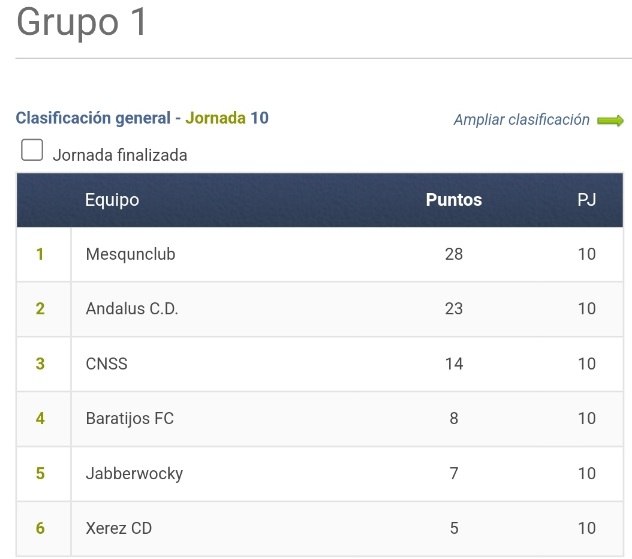Select Baratijos FC in the table
This screenshot has width=632, height=559.
pos(129,419)
